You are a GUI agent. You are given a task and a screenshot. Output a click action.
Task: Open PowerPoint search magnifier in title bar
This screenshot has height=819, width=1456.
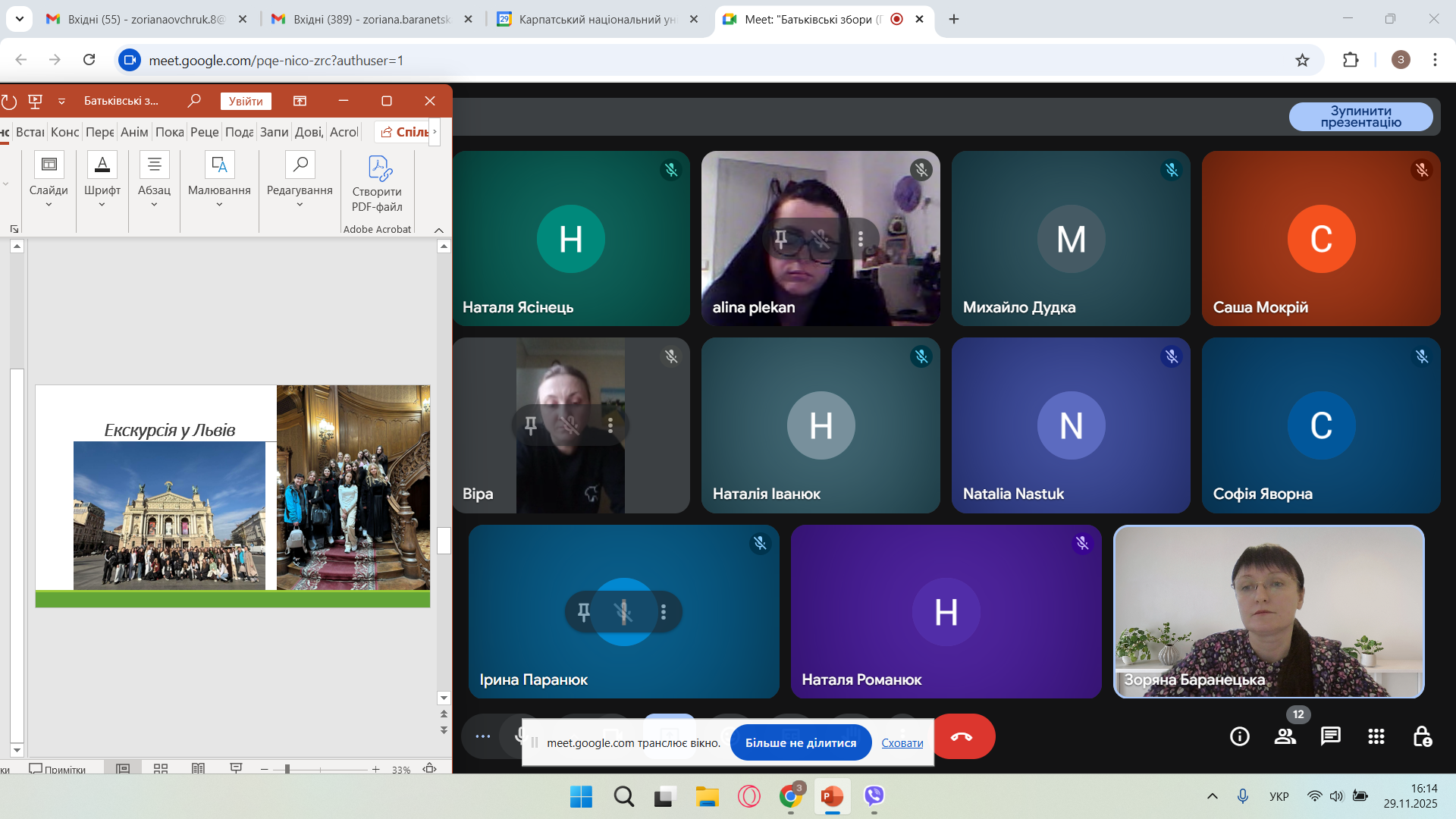pos(194,101)
